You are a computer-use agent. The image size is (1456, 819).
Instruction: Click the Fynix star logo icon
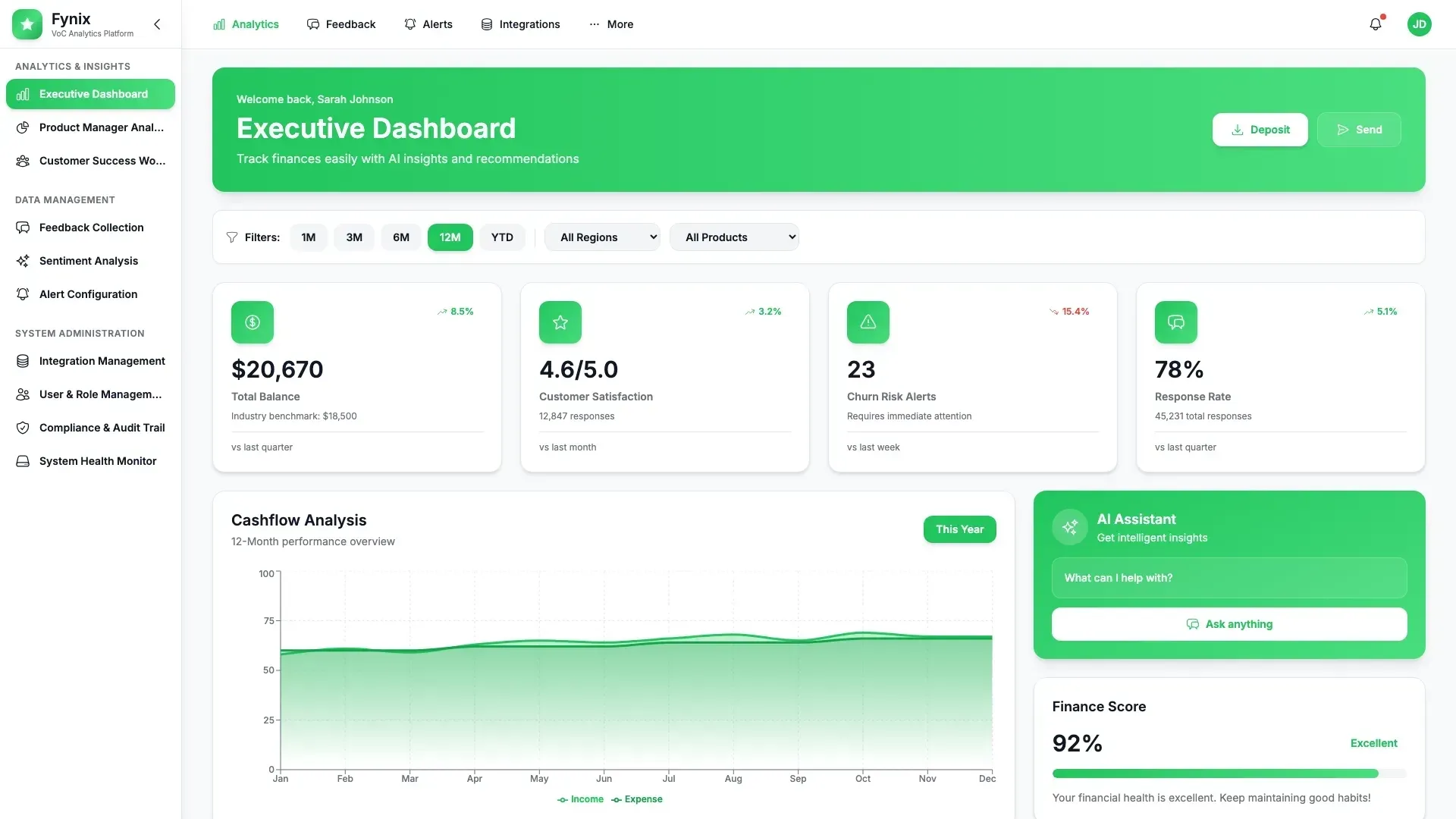[27, 24]
